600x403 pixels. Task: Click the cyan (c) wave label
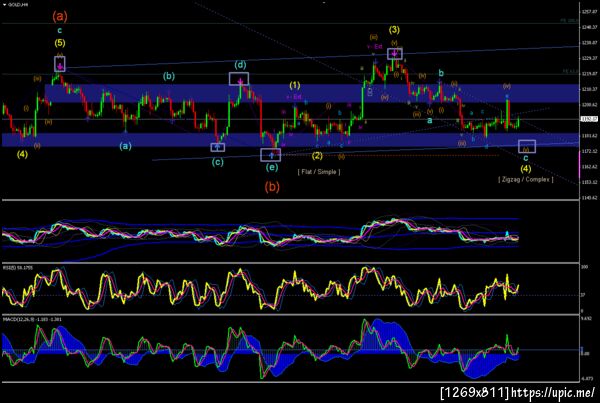pyautogui.click(x=217, y=162)
